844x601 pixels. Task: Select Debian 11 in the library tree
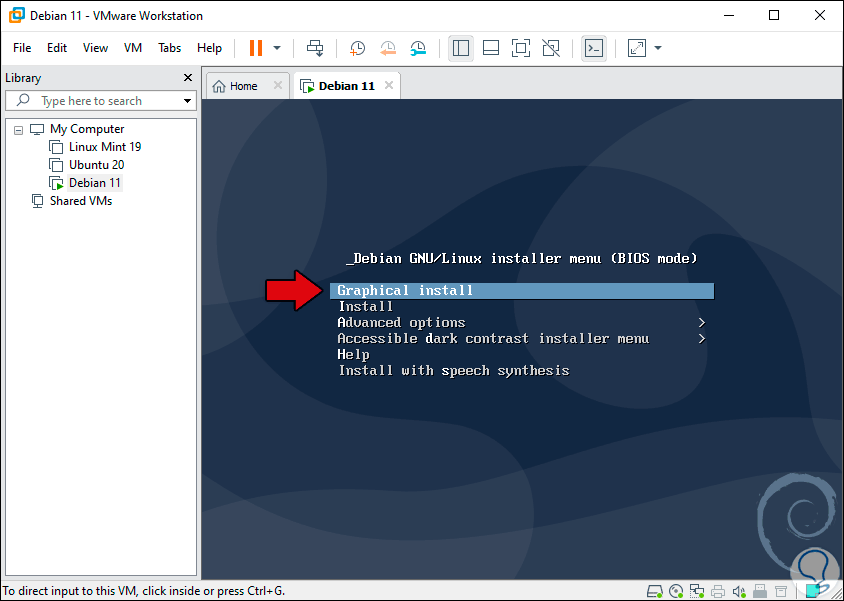95,183
